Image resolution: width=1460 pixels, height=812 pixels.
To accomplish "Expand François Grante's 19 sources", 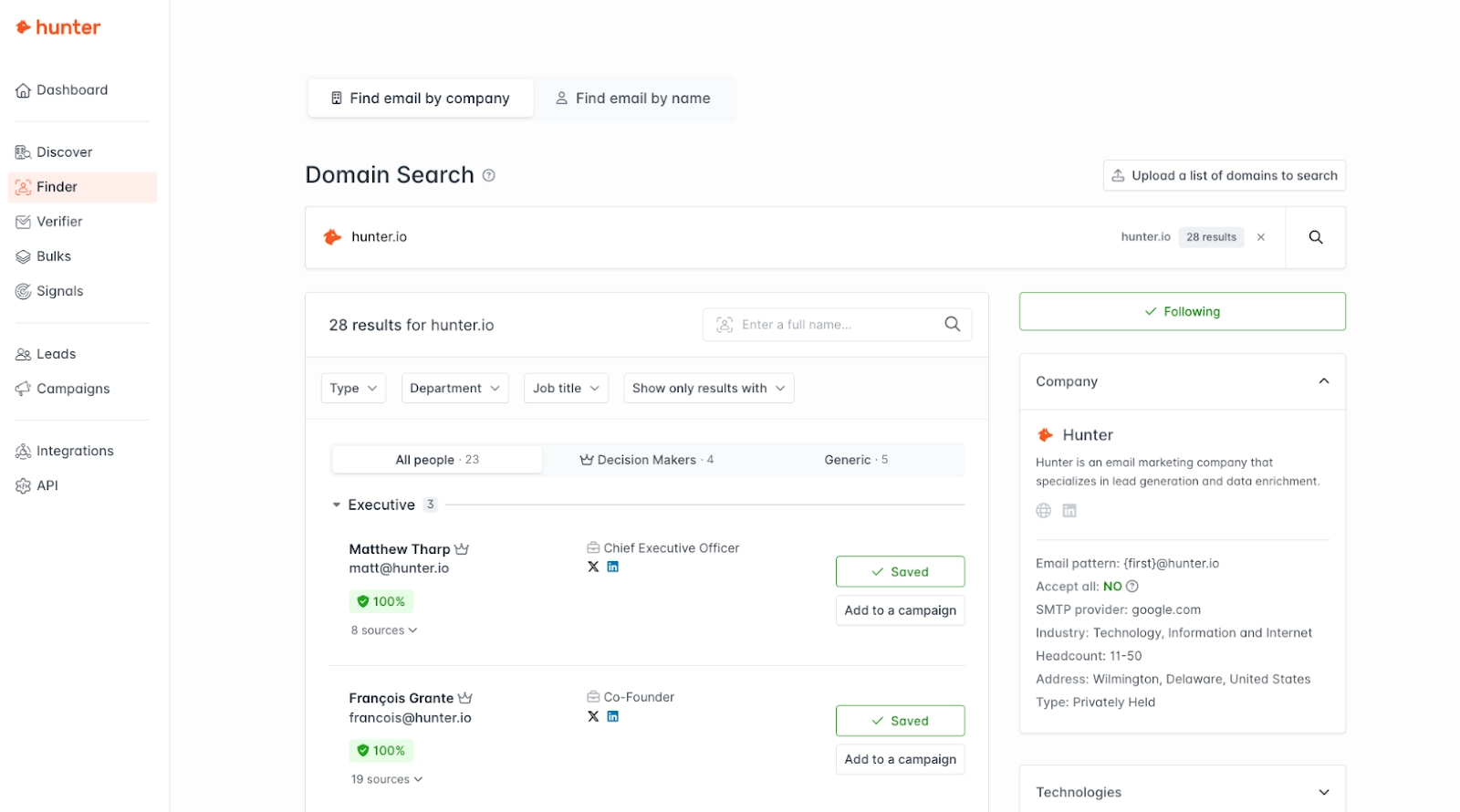I will point(387,779).
